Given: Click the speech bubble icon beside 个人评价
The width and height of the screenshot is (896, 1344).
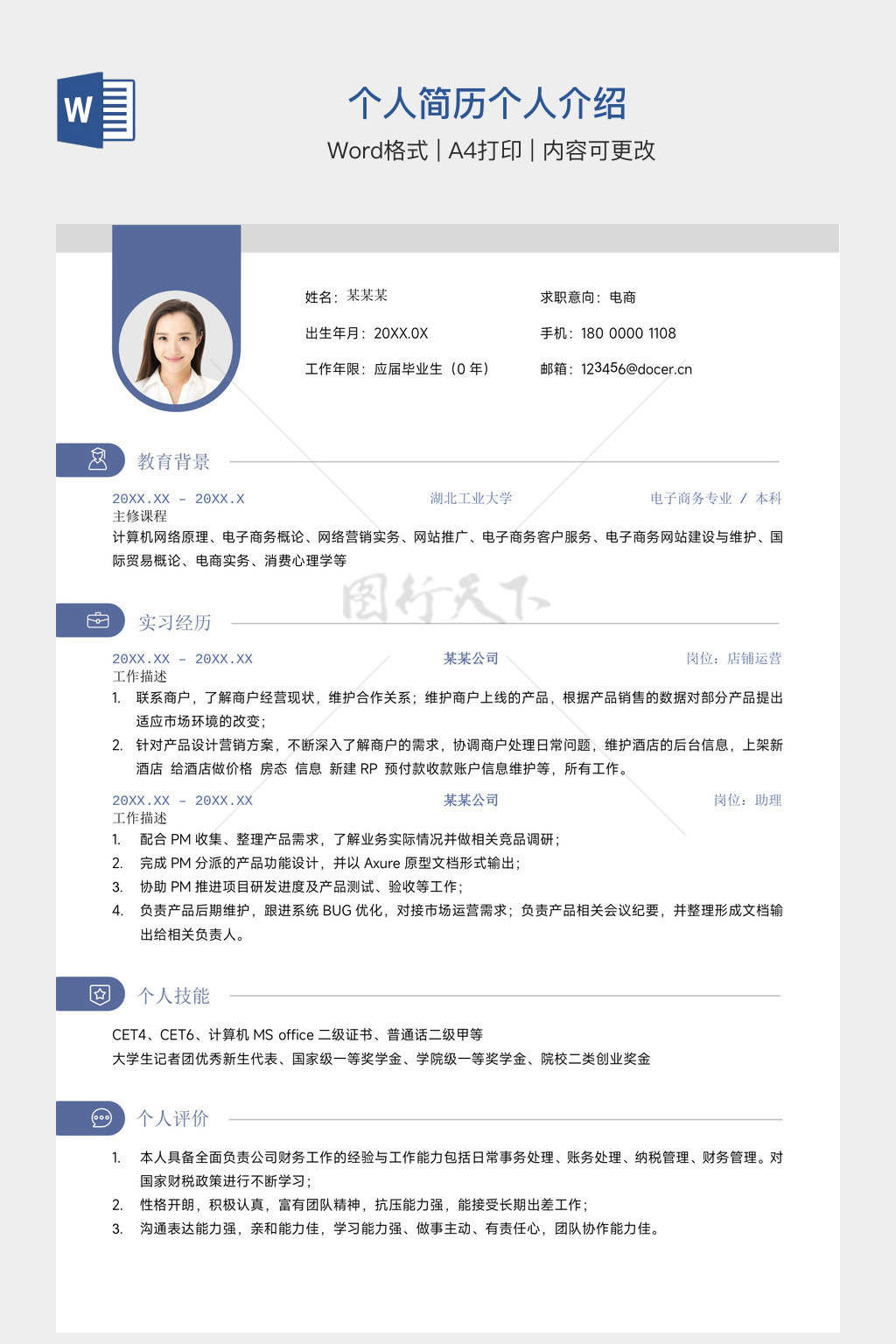Looking at the screenshot, I should pos(101,1118).
